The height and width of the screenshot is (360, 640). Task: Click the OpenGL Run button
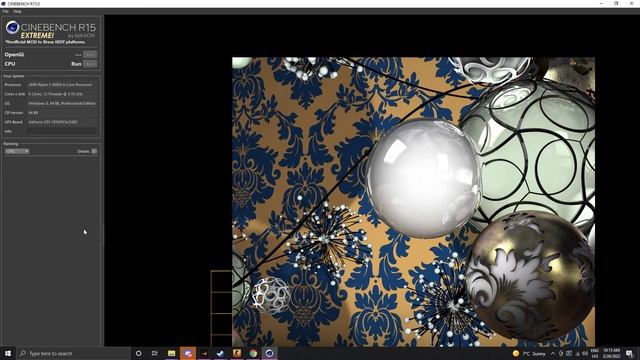pyautogui.click(x=90, y=54)
